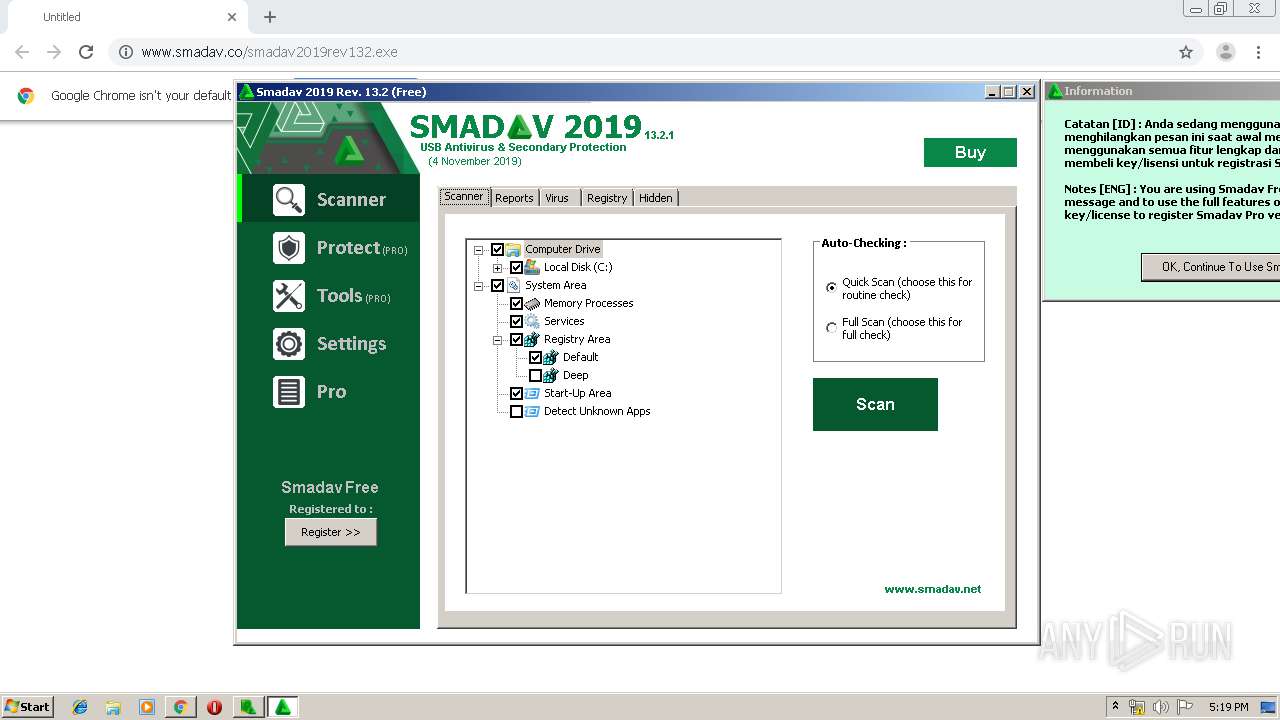Uncheck the Memory Processes checkbox
The width and height of the screenshot is (1280, 720).
click(517, 303)
